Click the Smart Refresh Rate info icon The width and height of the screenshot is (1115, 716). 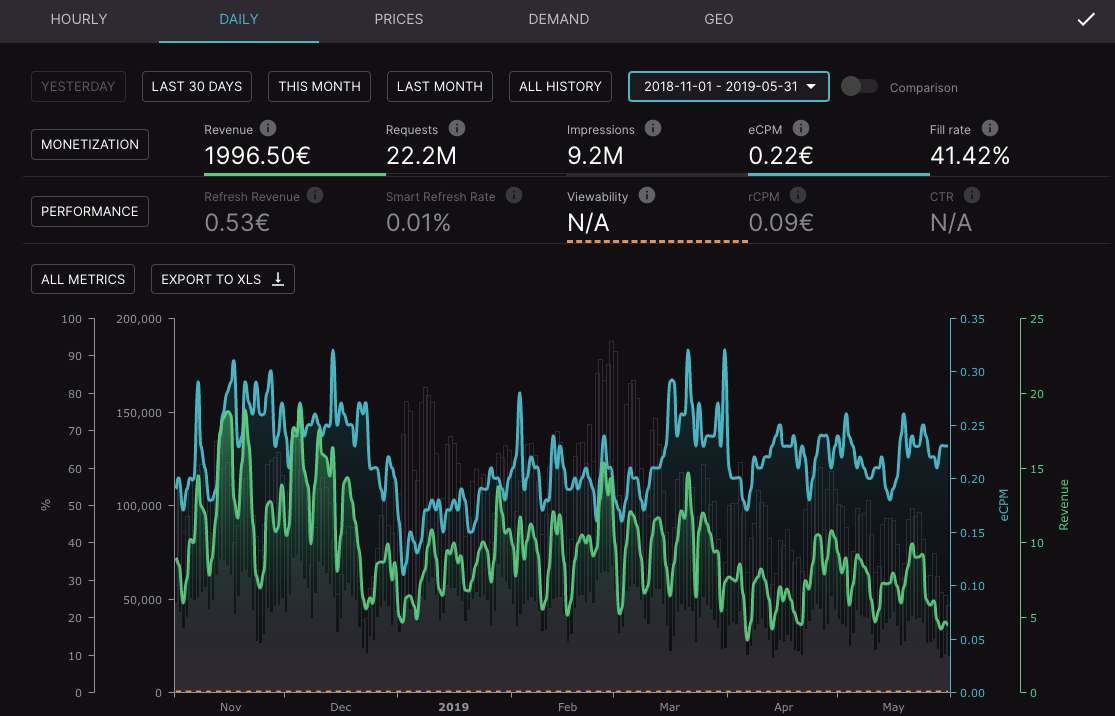514,196
